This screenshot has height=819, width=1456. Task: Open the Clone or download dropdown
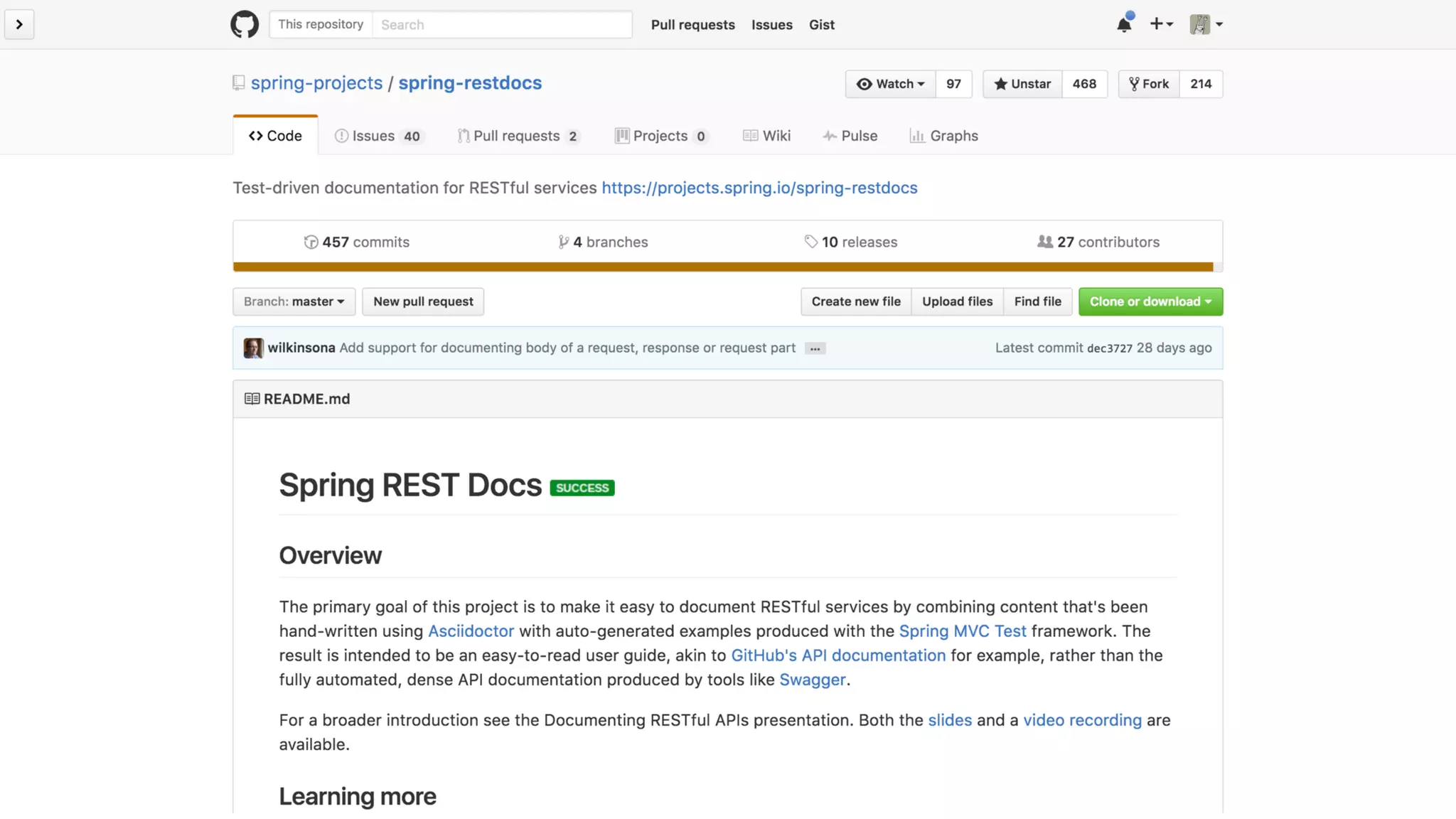1150,301
